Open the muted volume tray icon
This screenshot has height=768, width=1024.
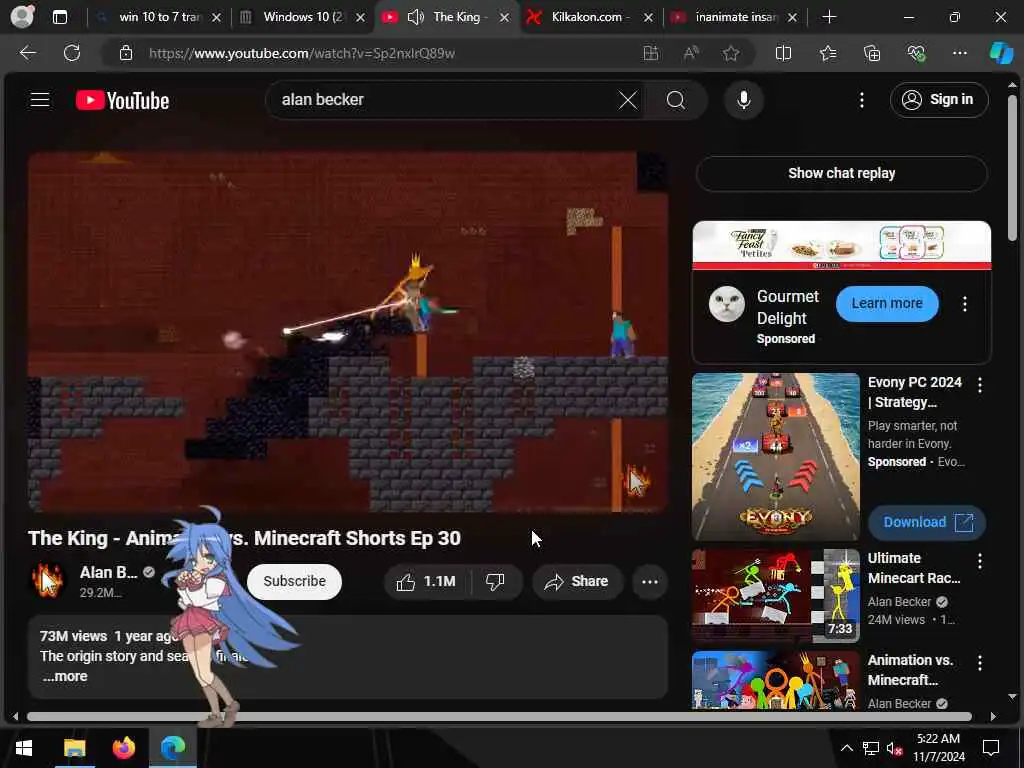coord(894,748)
